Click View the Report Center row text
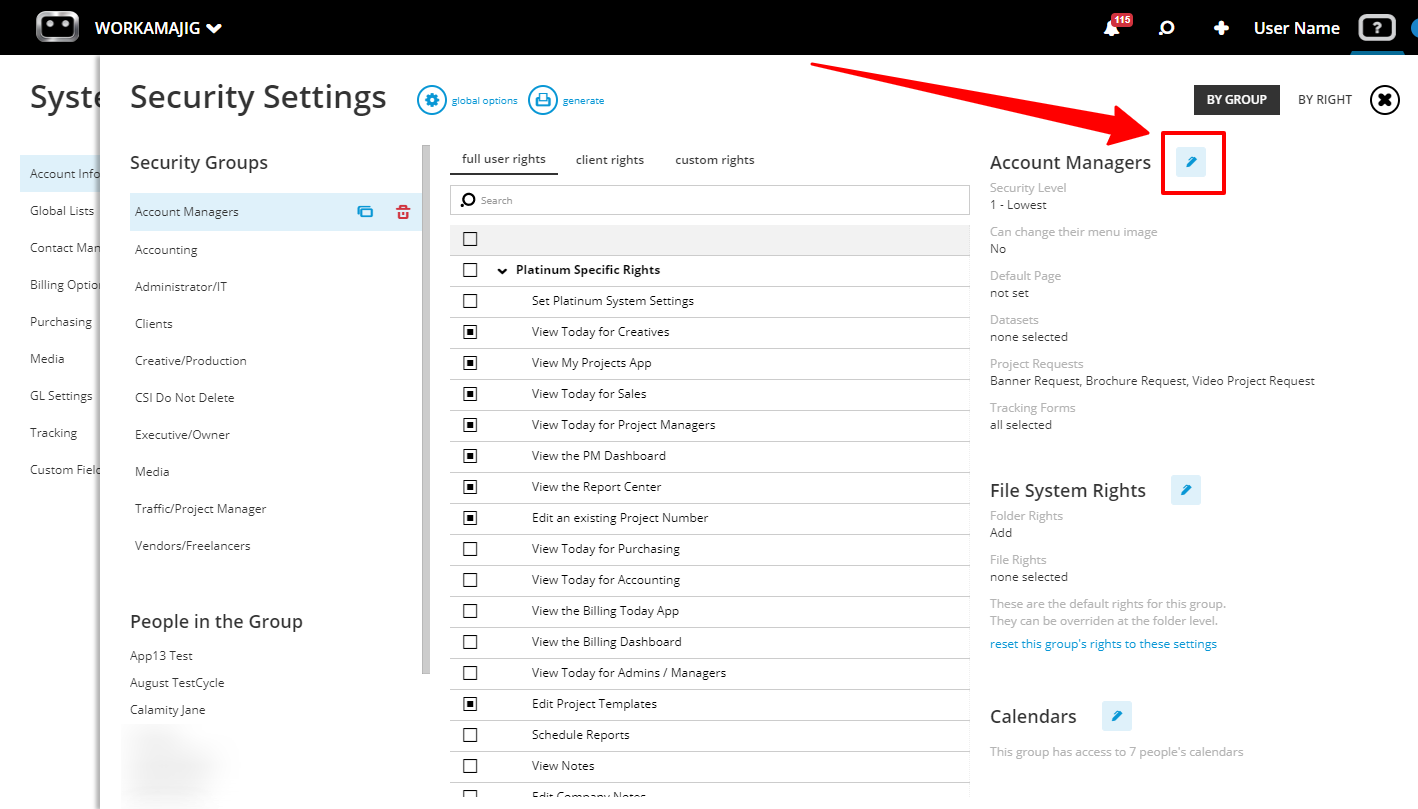This screenshot has height=809, width=1418. (596, 487)
